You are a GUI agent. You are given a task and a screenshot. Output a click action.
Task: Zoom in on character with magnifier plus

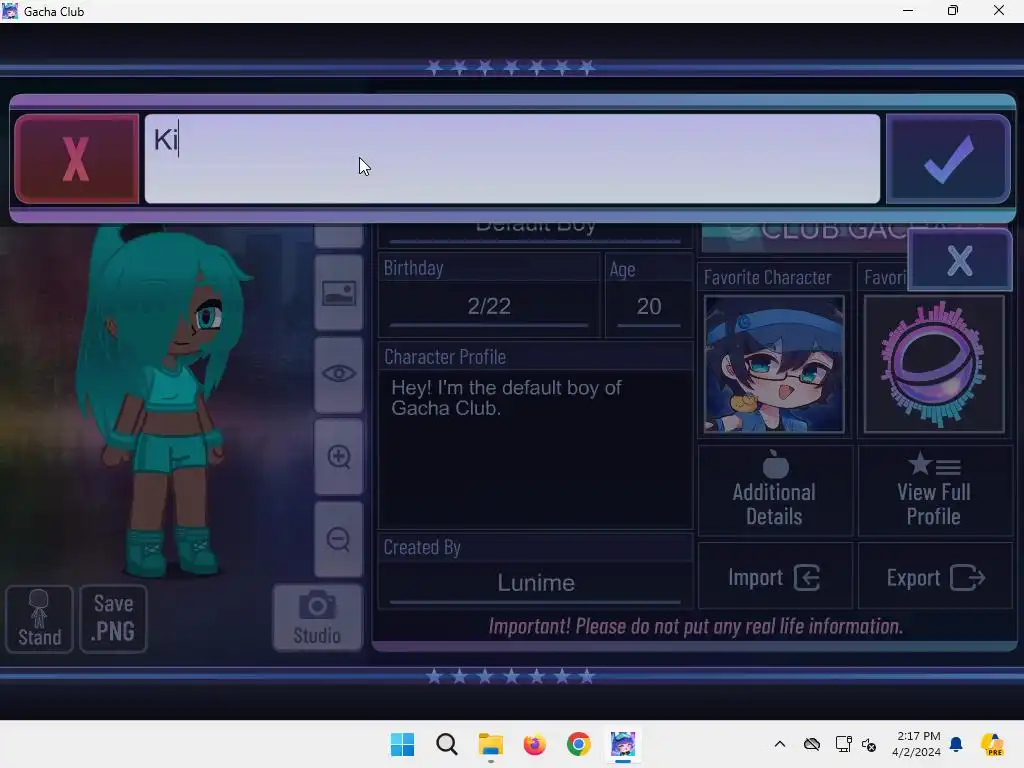point(339,456)
